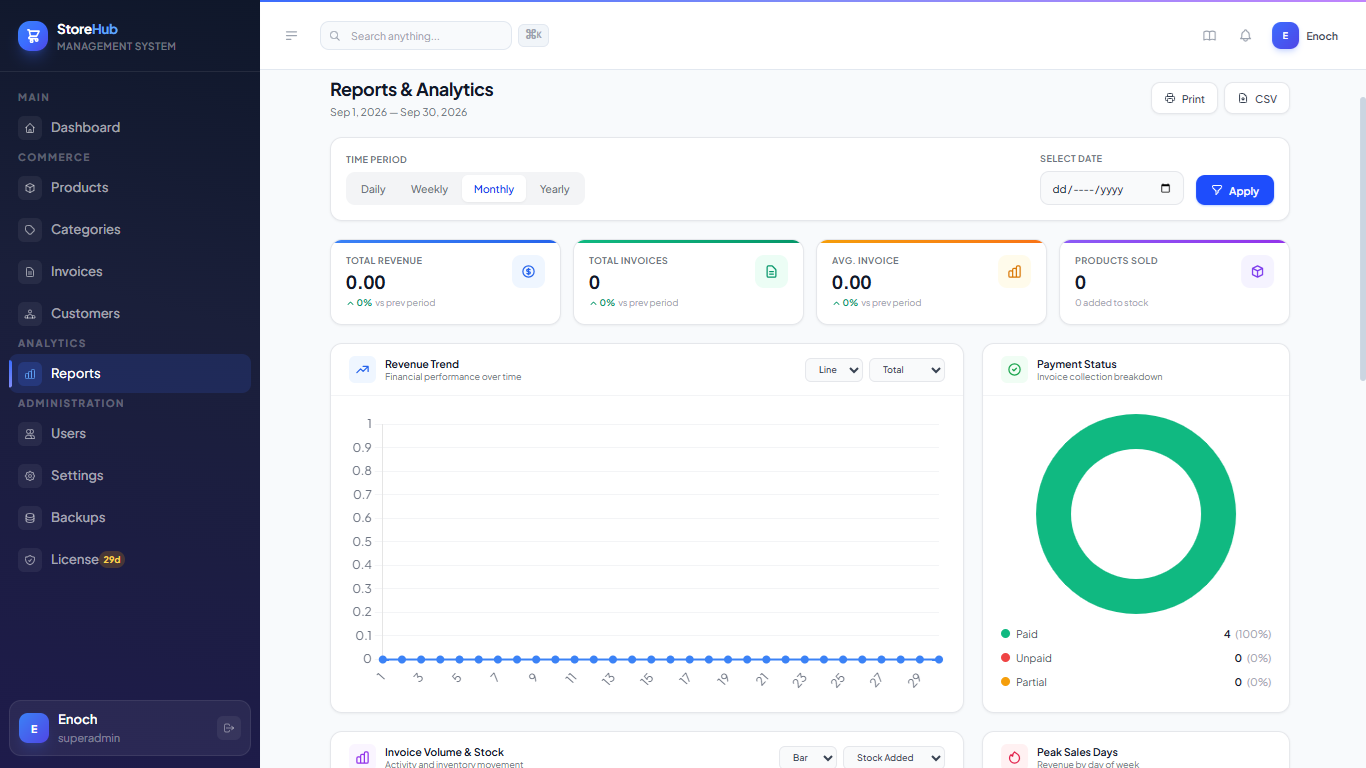Click the Invoice Volume & Stock chart icon
The height and width of the screenshot is (768, 1366).
click(x=362, y=757)
